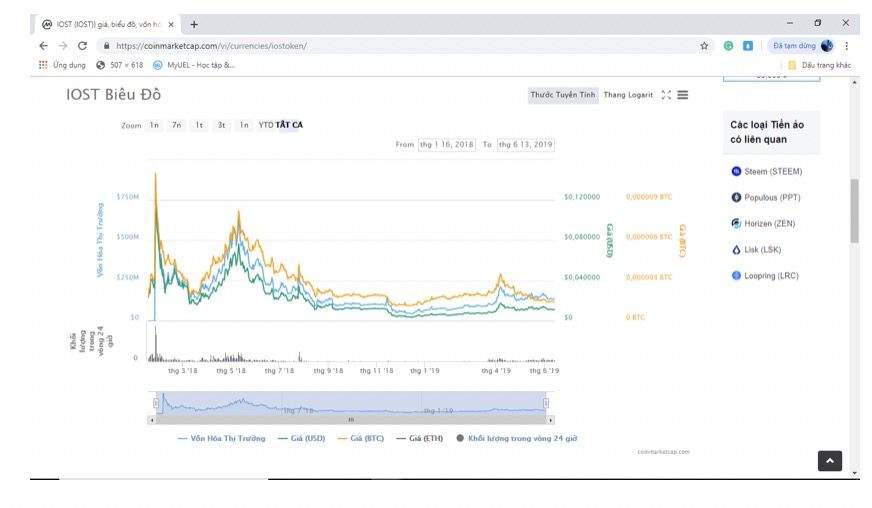Click the Lisk logo icon
The width and height of the screenshot is (872, 508).
coord(736,250)
